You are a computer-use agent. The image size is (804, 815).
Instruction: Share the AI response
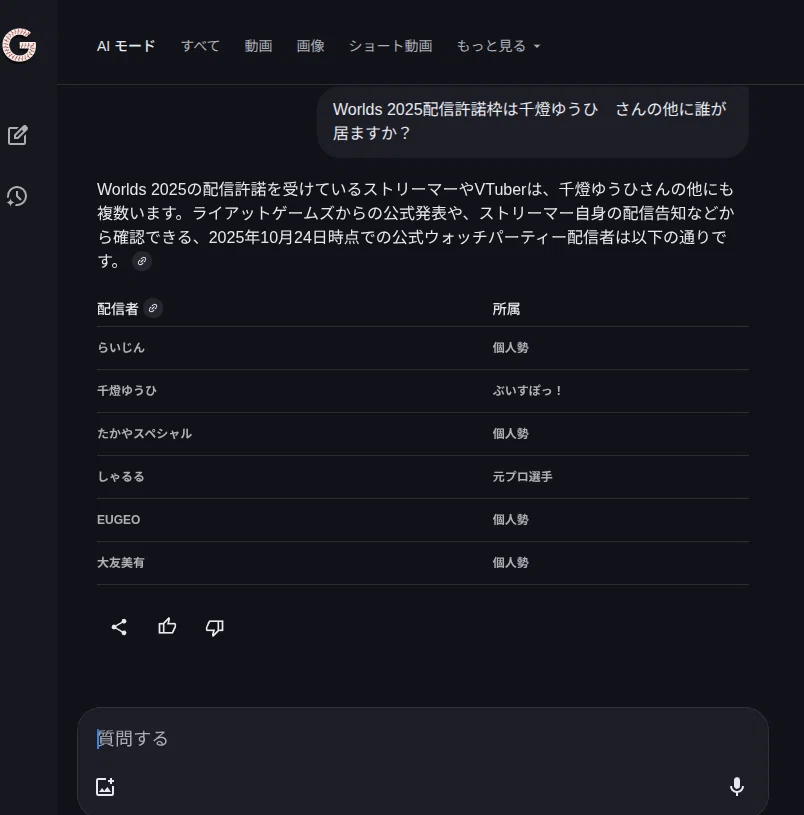[119, 627]
